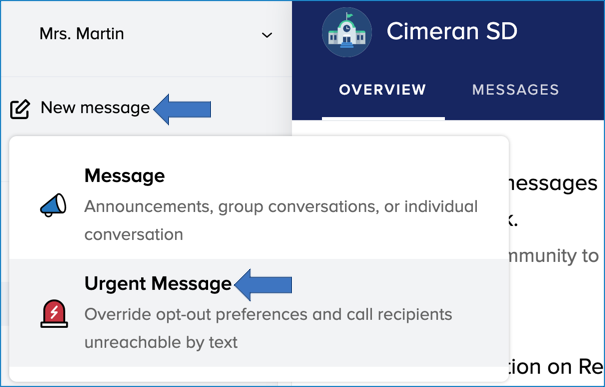Click the blue arrow beside Urgent Message
Image resolution: width=605 pixels, height=387 pixels.
[263, 285]
